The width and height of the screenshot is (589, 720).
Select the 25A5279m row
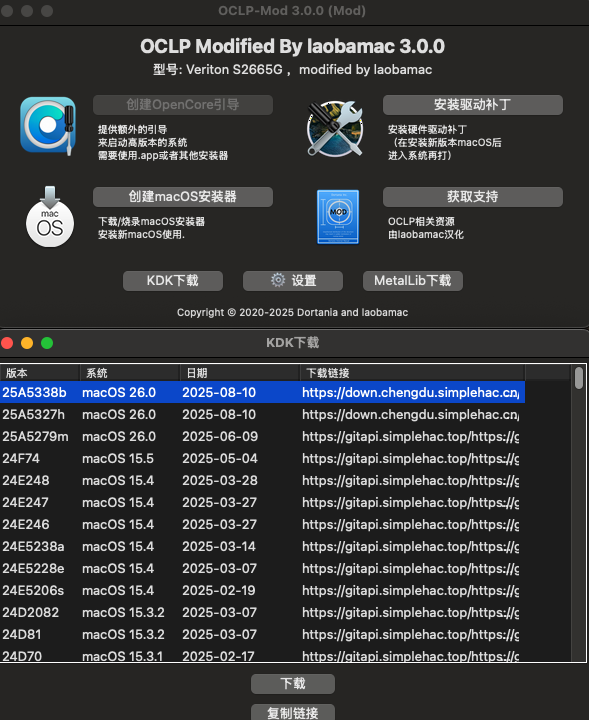262,437
